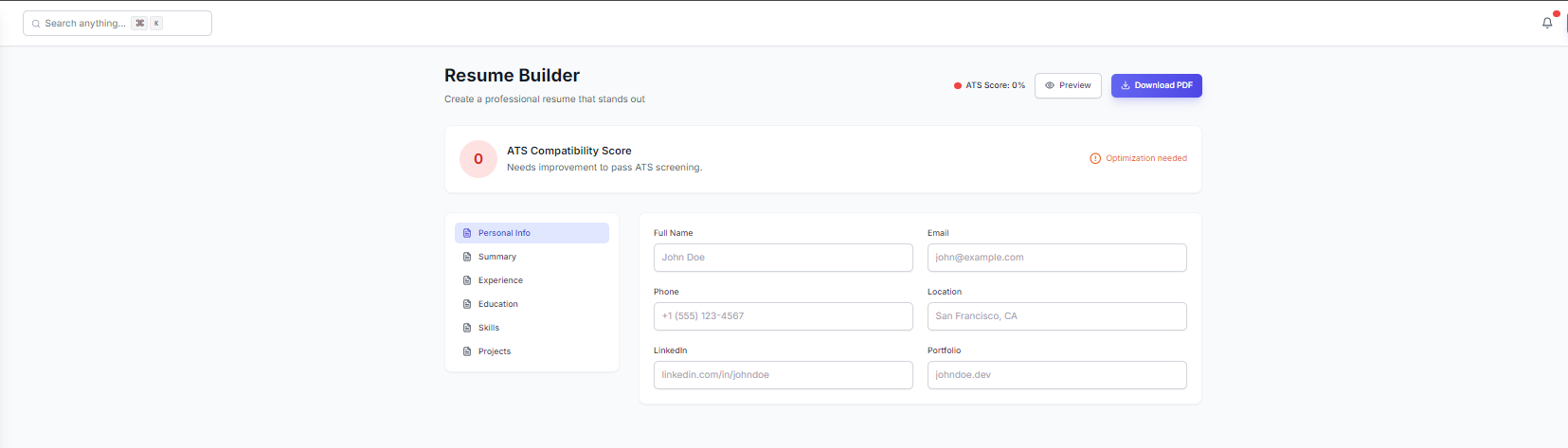Focus the Search anything field
This screenshot has height=448, width=1568.
point(117,24)
